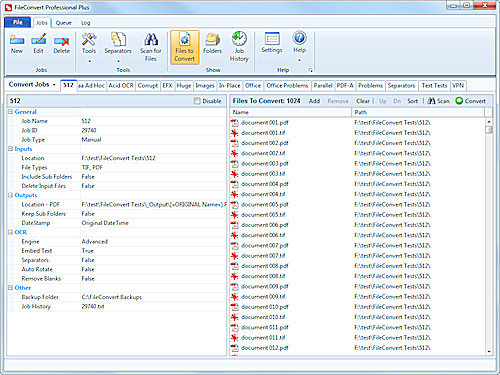
Task: Click the Job Type value Manual
Action: coord(91,140)
